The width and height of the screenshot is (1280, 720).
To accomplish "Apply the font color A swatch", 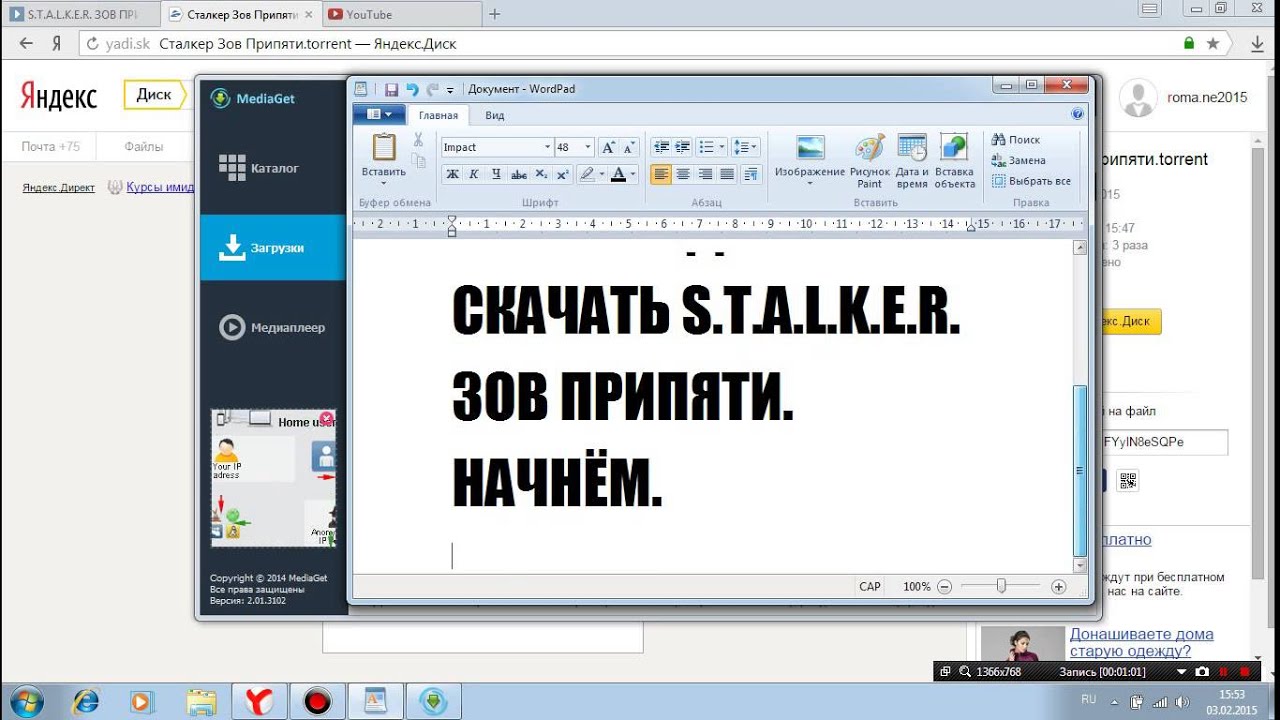I will (x=618, y=174).
